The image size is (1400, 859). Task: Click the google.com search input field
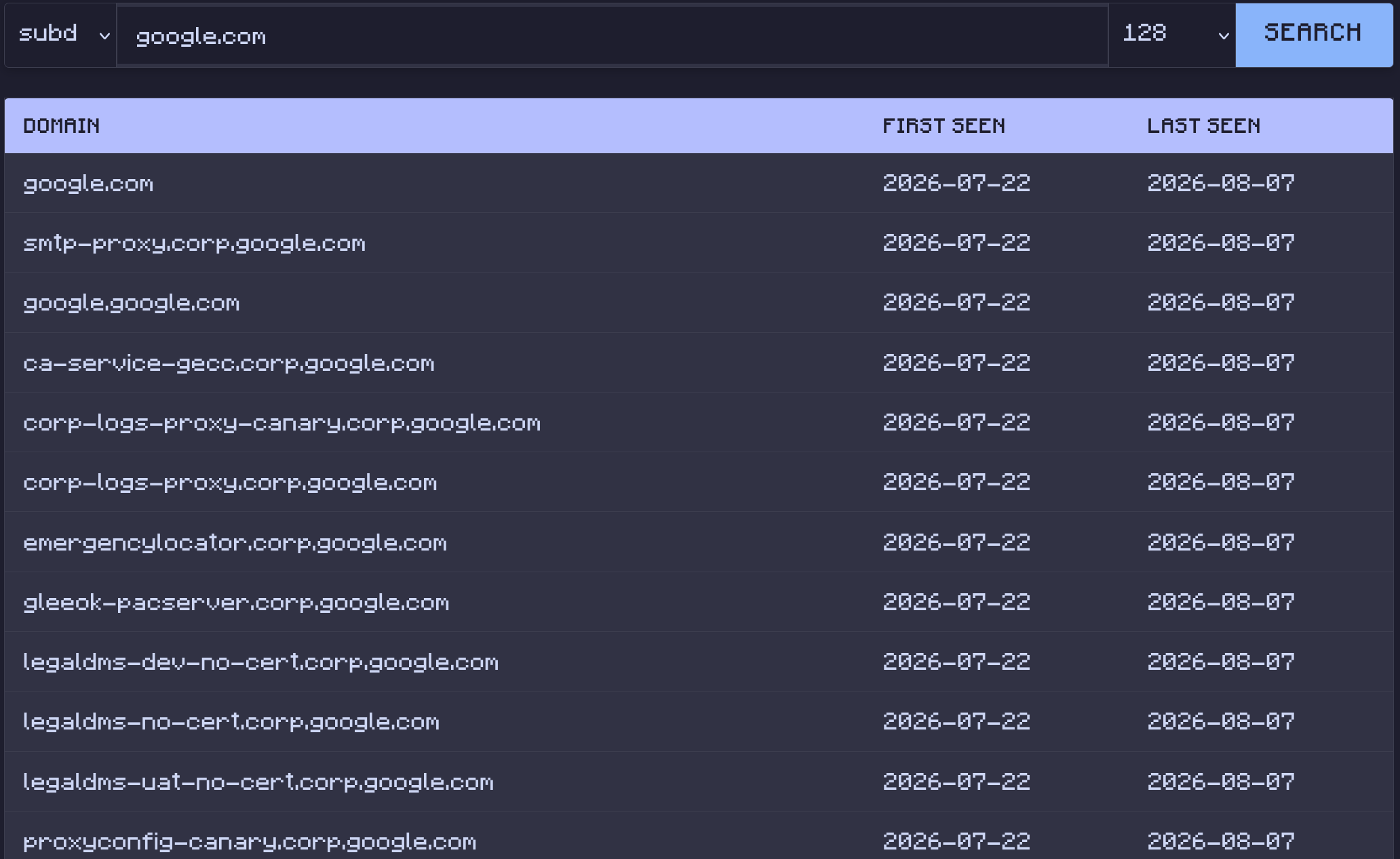[612, 35]
